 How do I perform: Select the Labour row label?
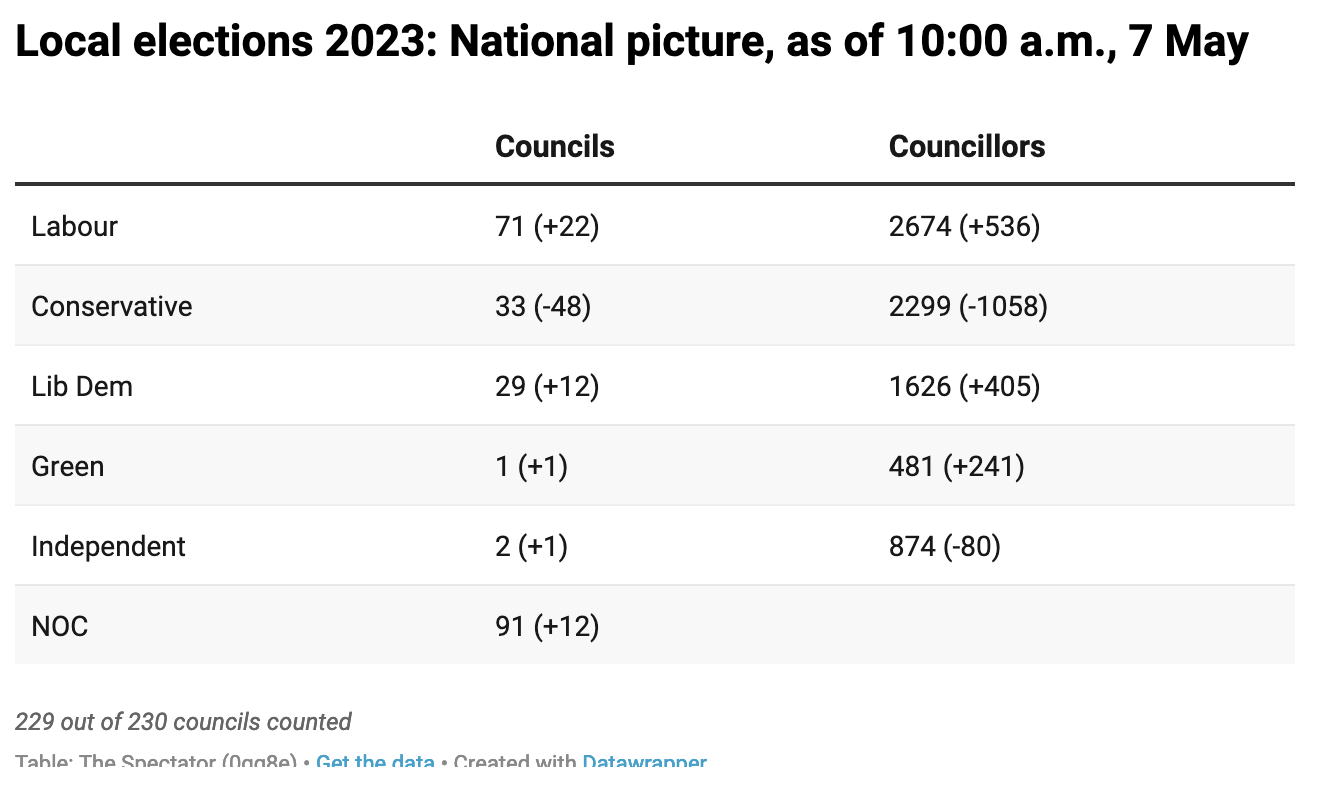(75, 226)
